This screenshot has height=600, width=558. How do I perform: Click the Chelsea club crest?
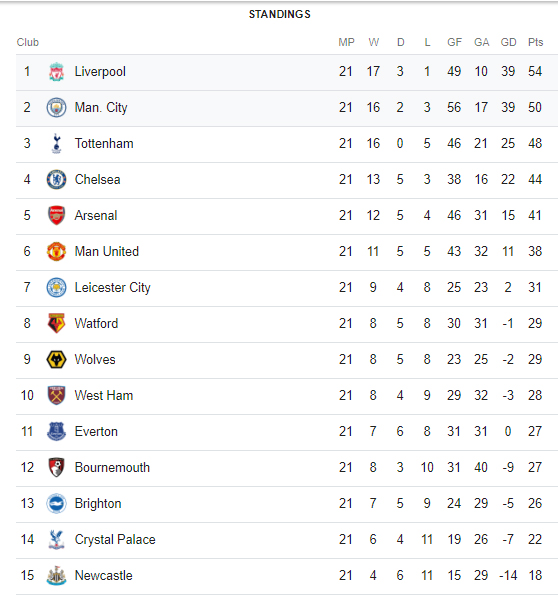tap(56, 179)
